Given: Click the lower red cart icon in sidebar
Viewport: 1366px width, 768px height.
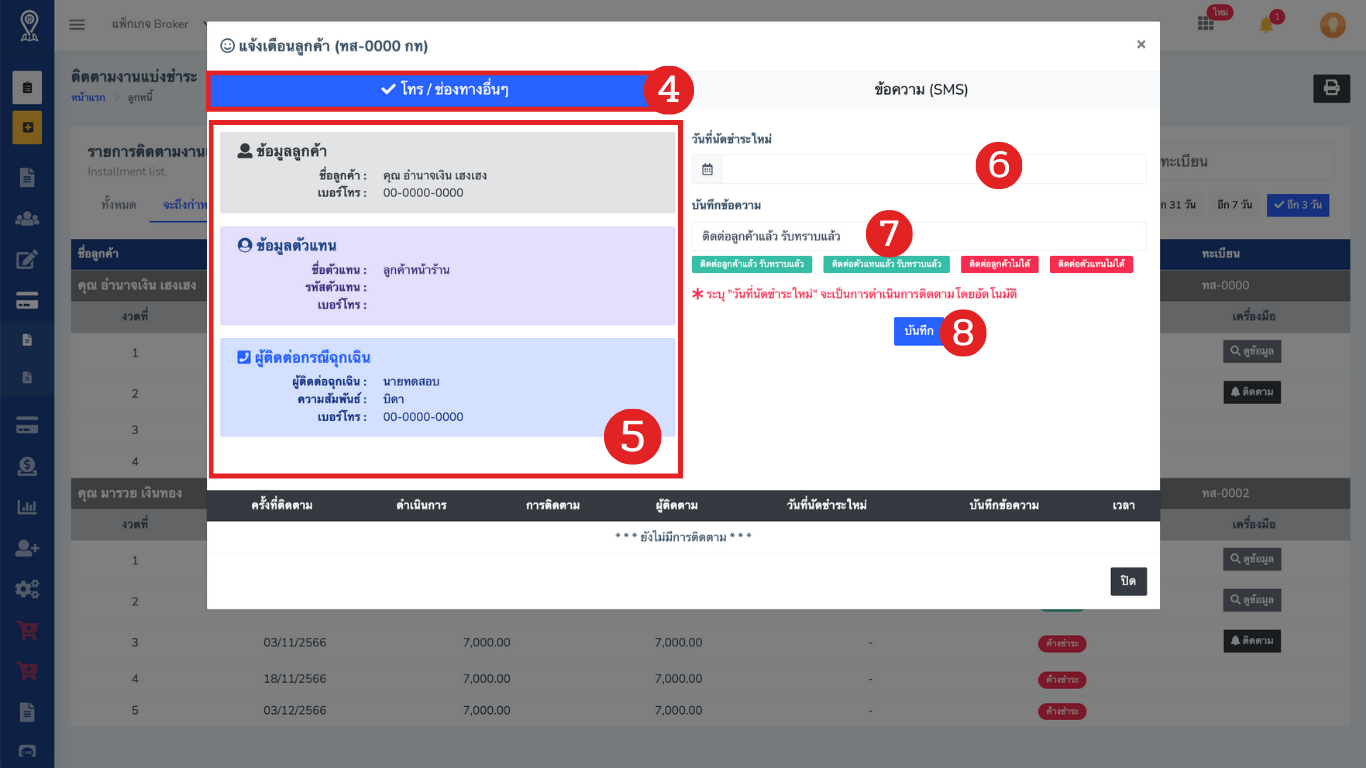Looking at the screenshot, I should (27, 671).
